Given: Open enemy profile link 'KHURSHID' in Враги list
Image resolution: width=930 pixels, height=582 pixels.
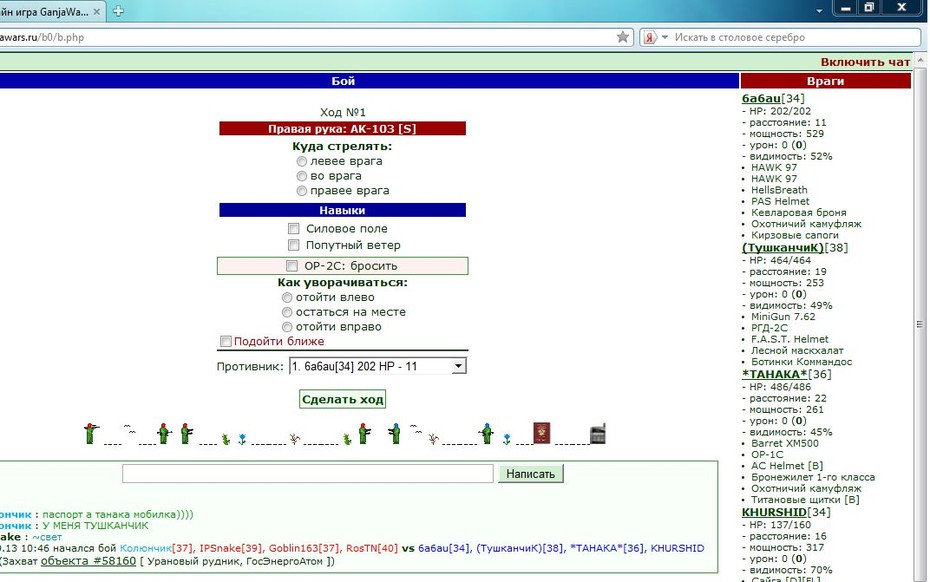Looking at the screenshot, I should click(x=774, y=512).
